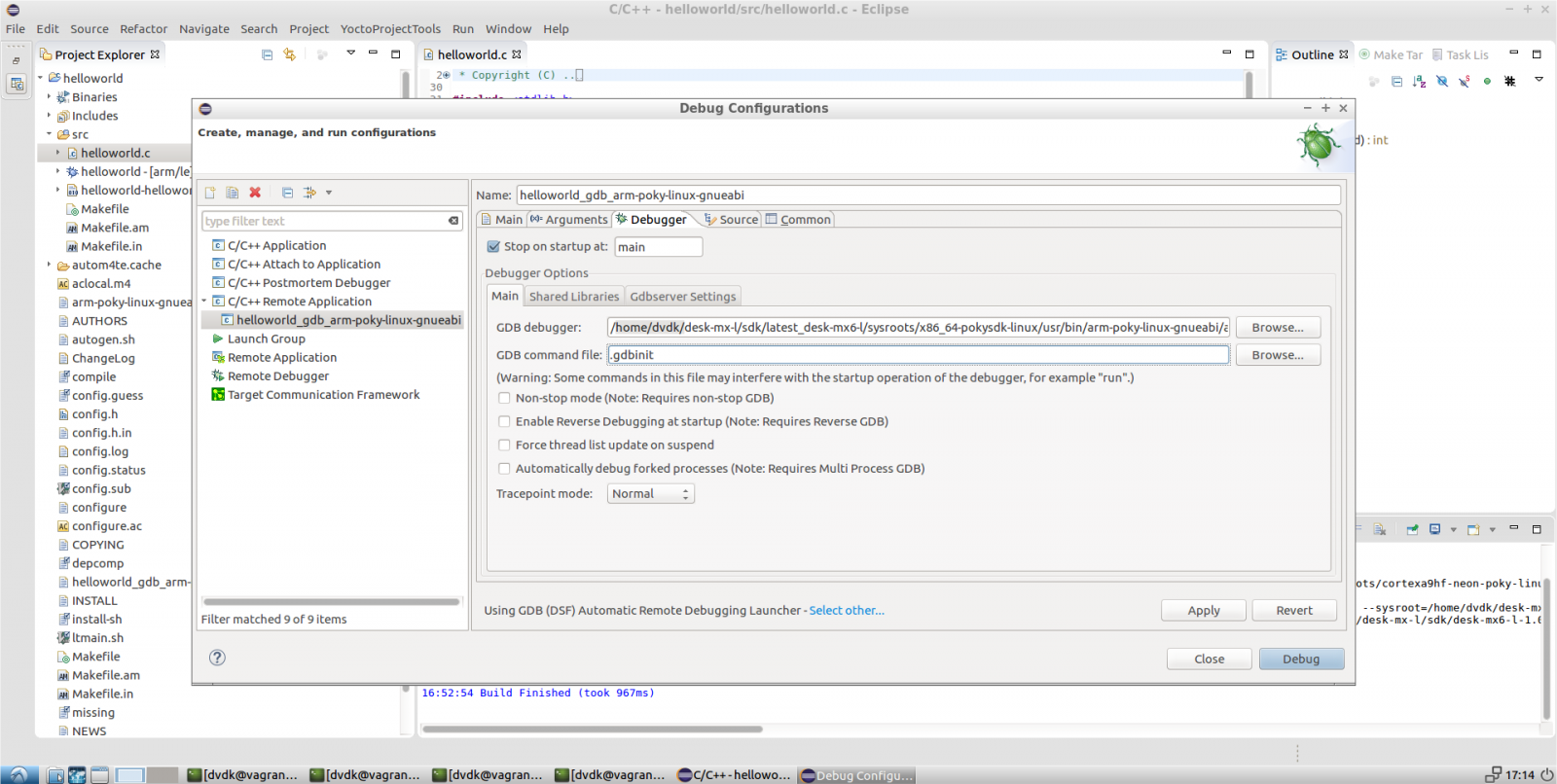Tick Force thread list update on suspend
This screenshot has height=784, width=1557.
point(504,445)
